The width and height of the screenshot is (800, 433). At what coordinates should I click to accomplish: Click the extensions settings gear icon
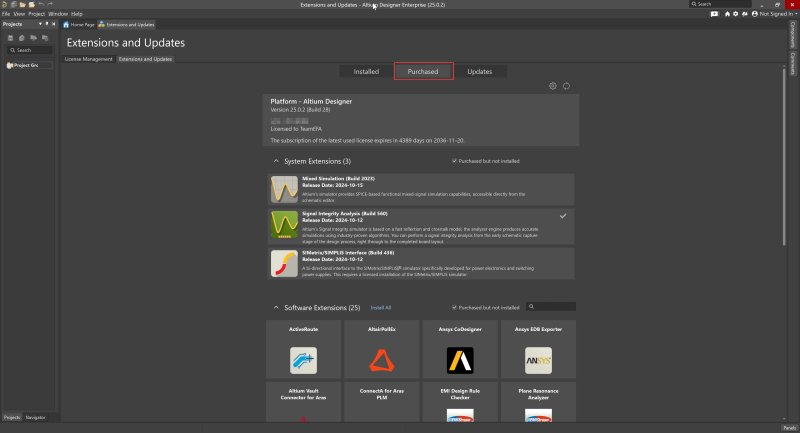coord(553,86)
